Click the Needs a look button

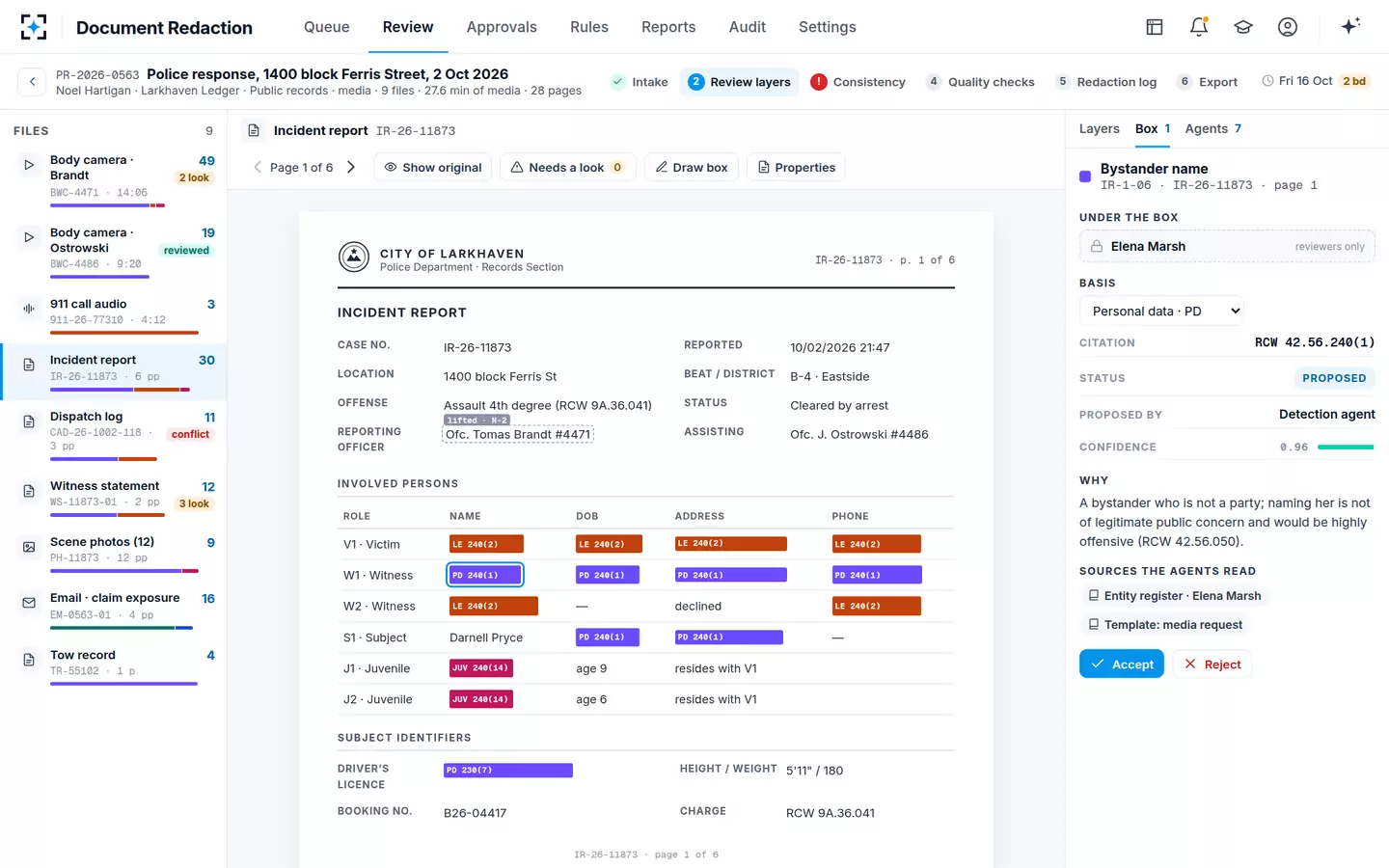pyautogui.click(x=567, y=167)
